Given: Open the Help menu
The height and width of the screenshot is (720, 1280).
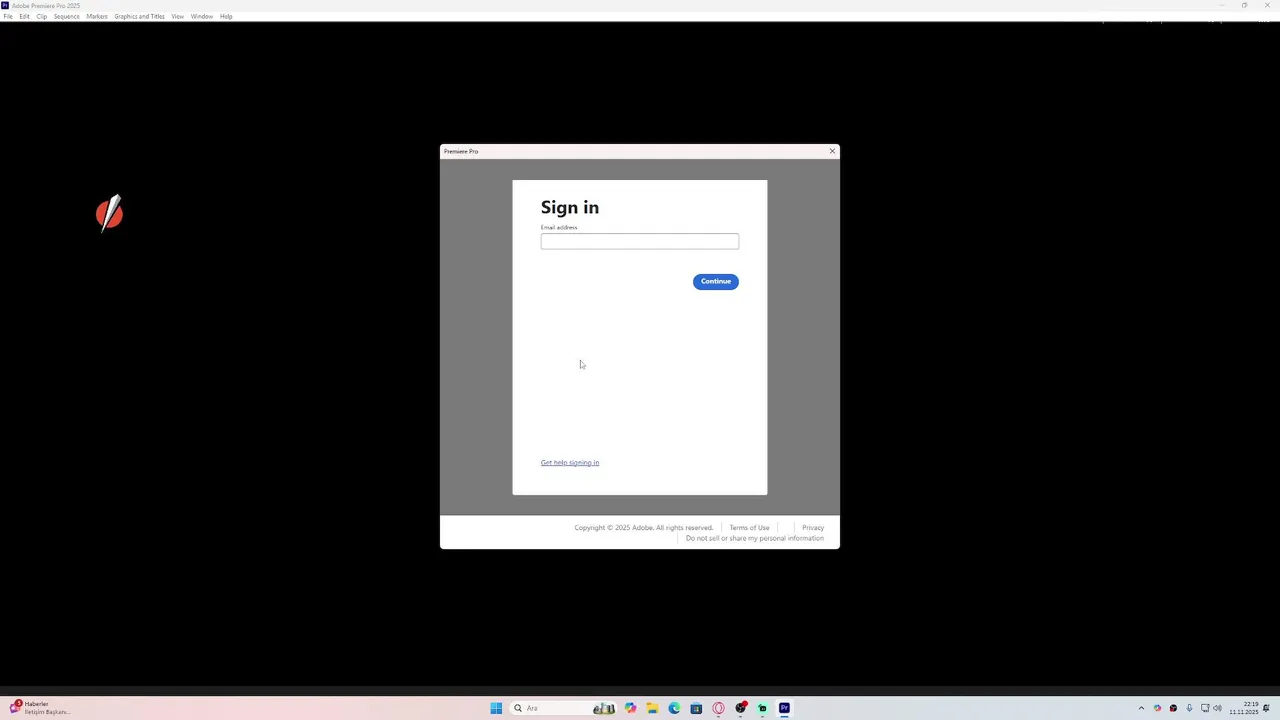Looking at the screenshot, I should click(226, 16).
